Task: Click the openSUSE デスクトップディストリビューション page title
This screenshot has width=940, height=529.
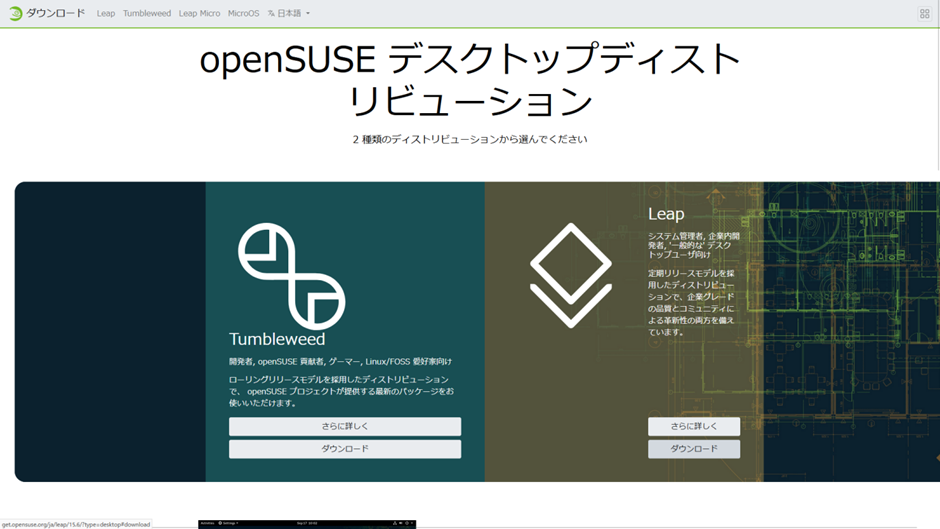Action: pos(470,81)
